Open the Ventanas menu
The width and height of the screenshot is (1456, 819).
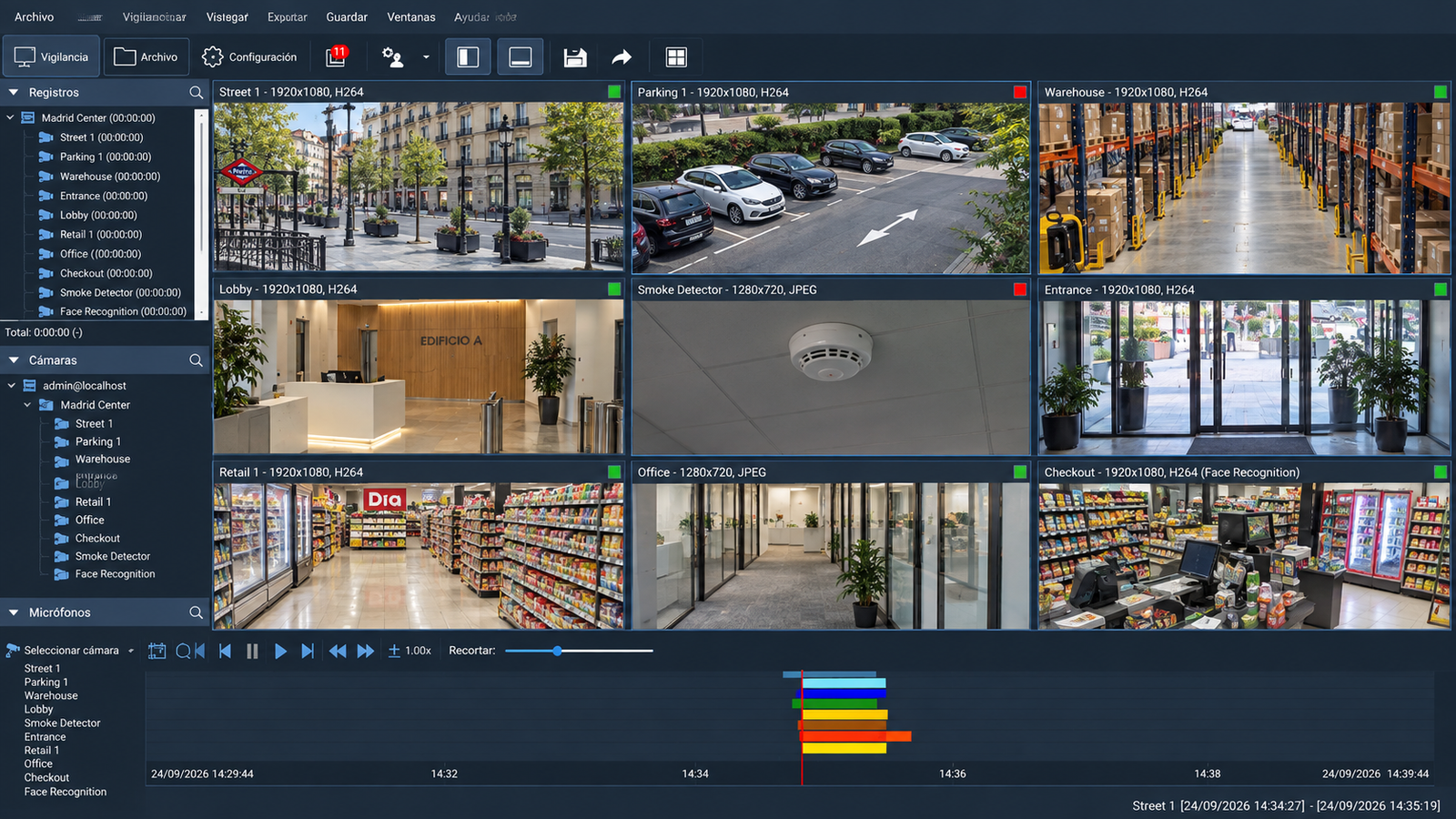pos(411,17)
